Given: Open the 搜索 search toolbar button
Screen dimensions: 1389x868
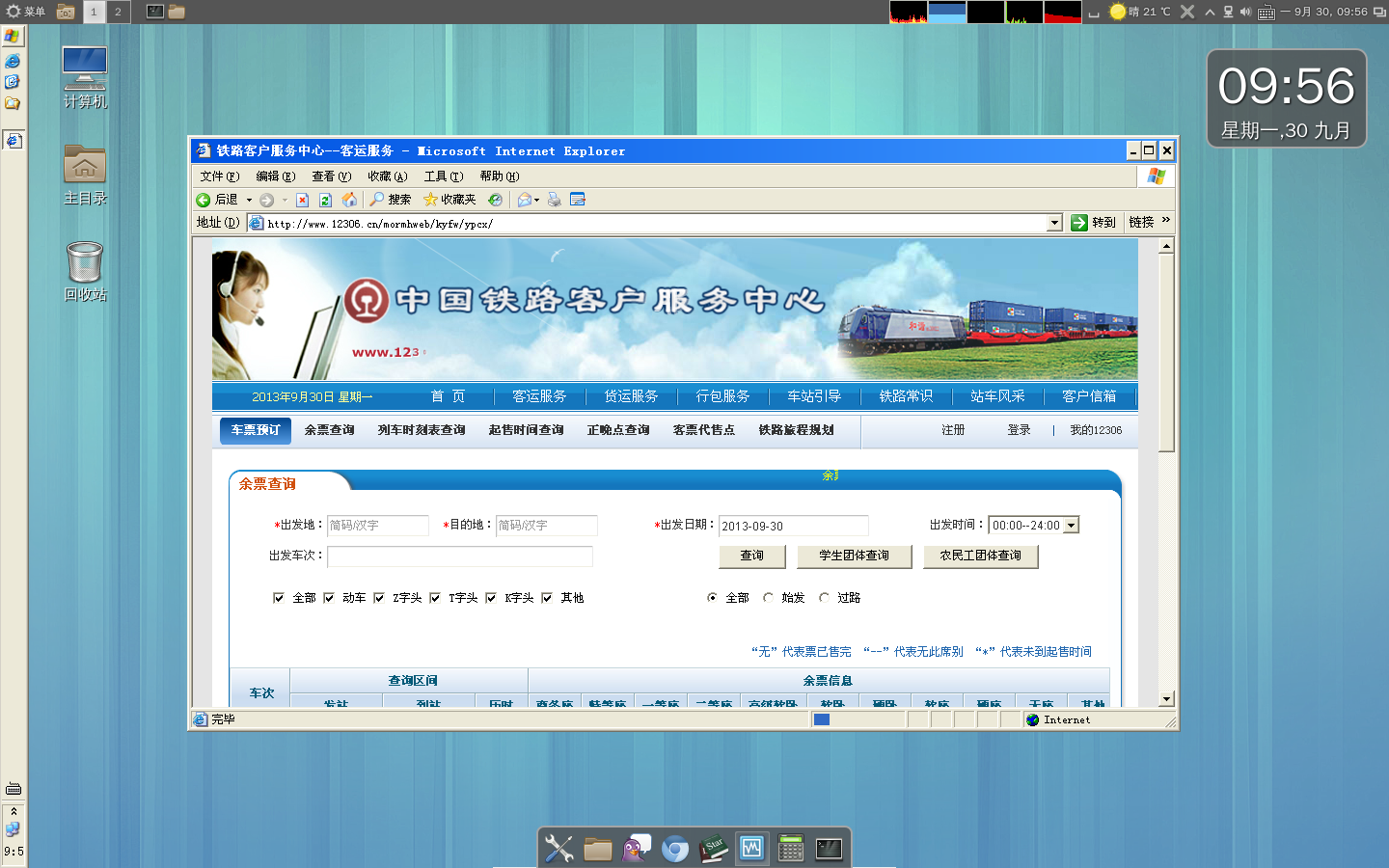Looking at the screenshot, I should tap(391, 200).
